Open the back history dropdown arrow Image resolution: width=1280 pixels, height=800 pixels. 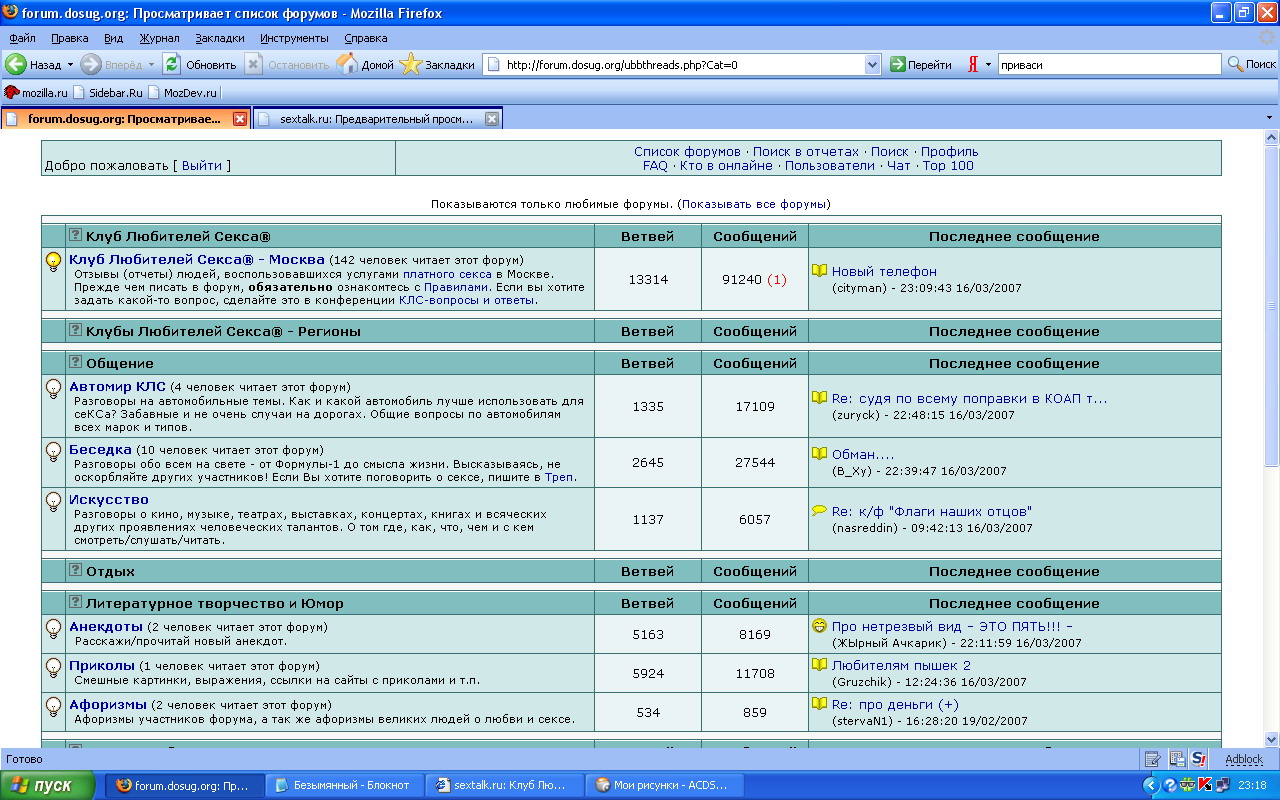point(70,65)
